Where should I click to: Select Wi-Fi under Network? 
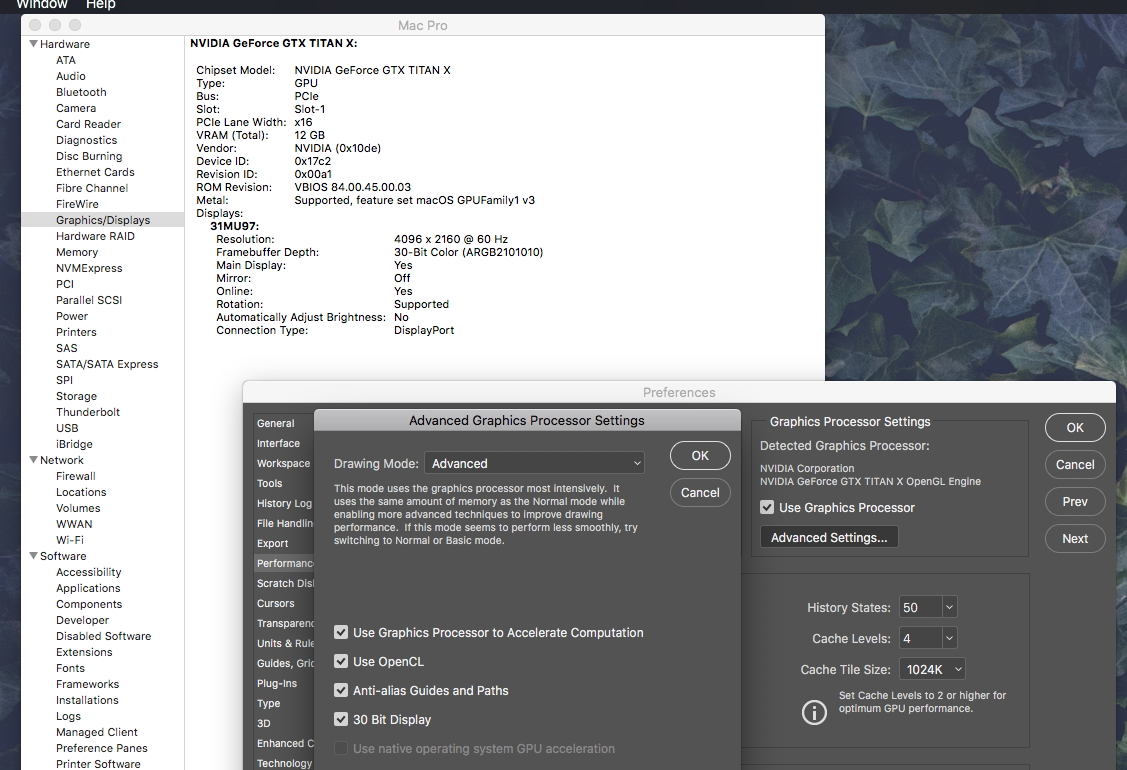[x=70, y=540]
